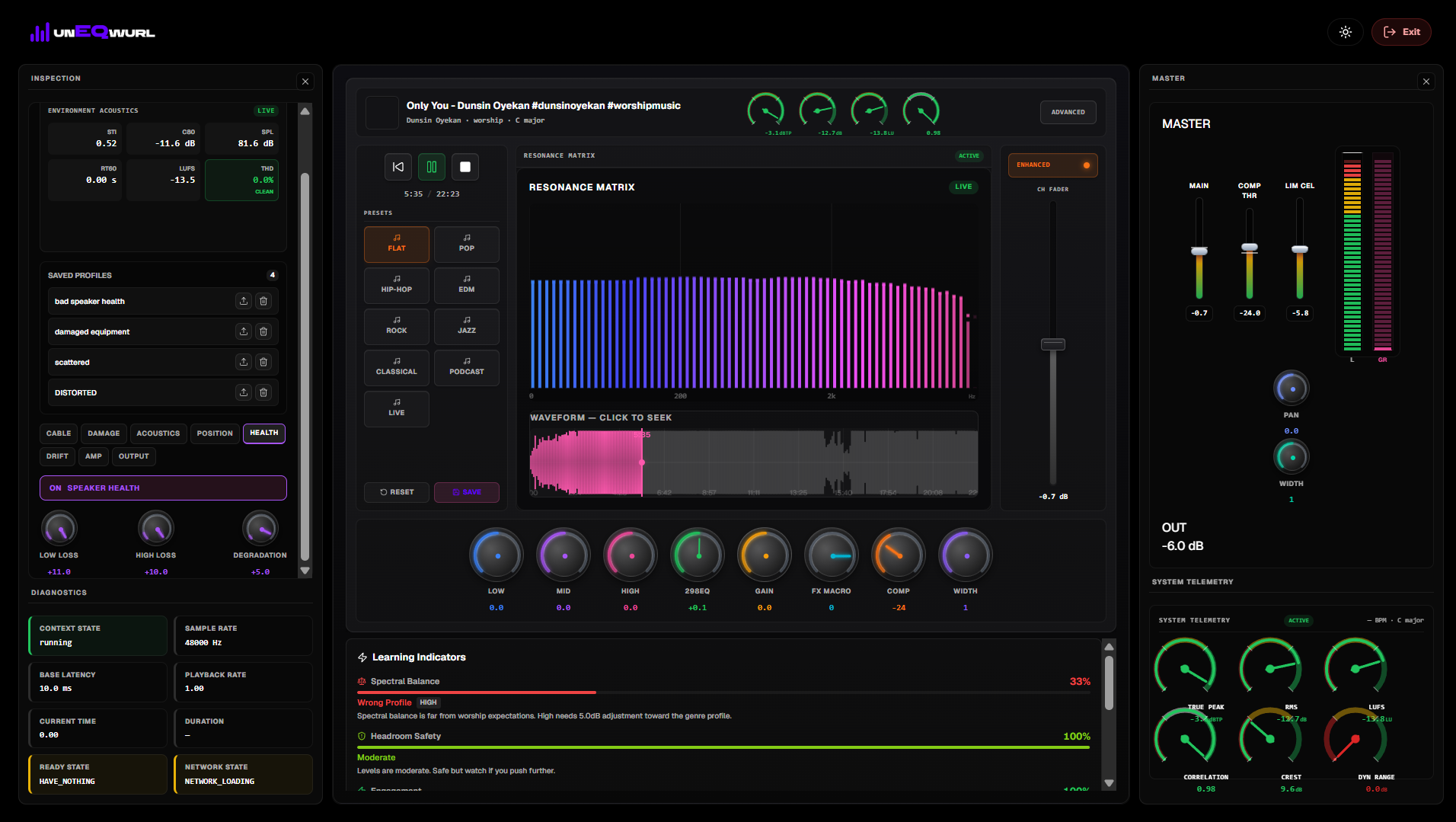Pause playback with green pause icon
Image resolution: width=1456 pixels, height=822 pixels.
(x=432, y=167)
